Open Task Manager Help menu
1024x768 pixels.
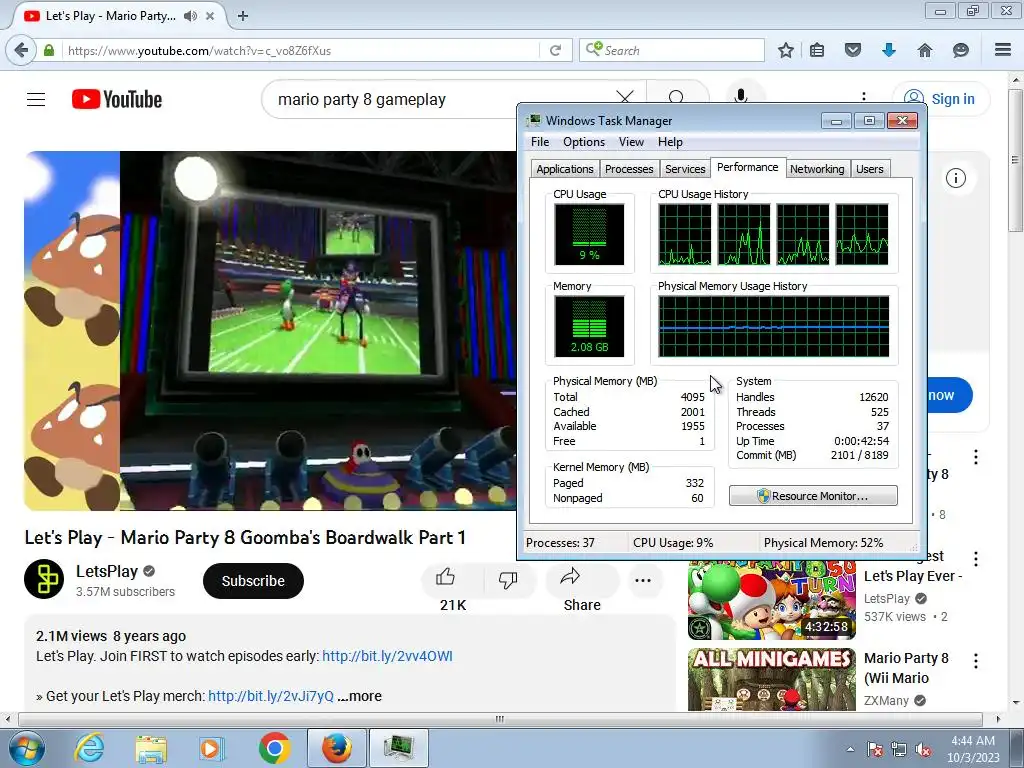670,142
